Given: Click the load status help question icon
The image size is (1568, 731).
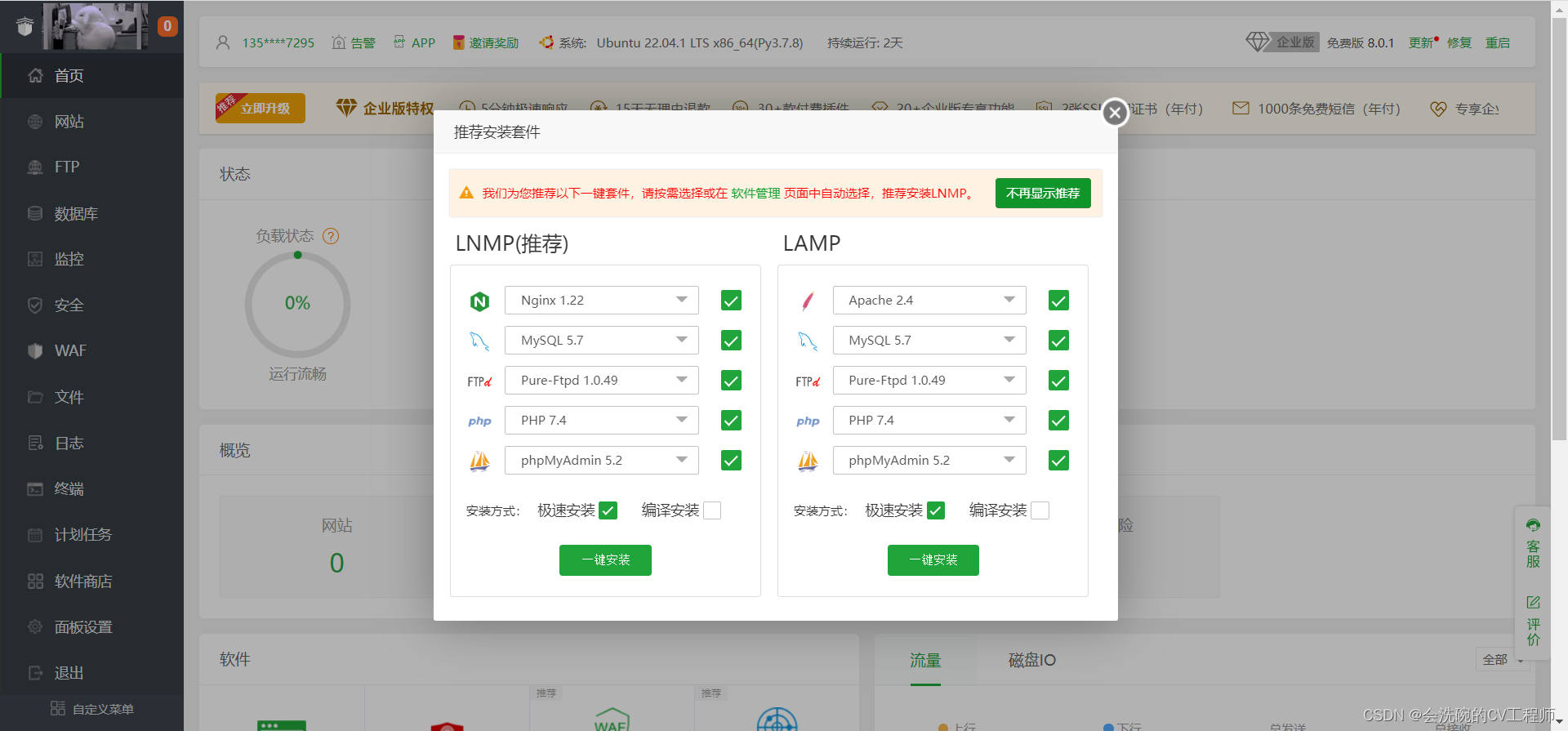Looking at the screenshot, I should coord(331,236).
